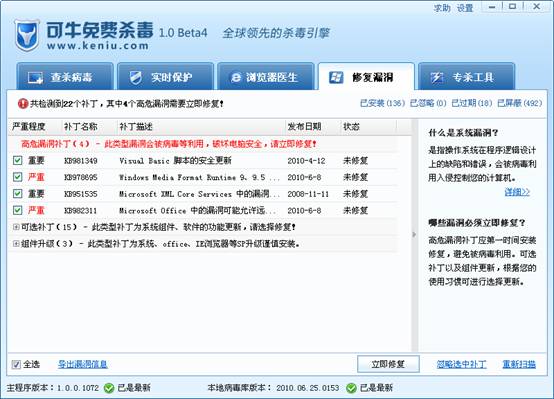The image size is (554, 399).
Task: Click the www.keniu.com website text
Action: pyautogui.click(x=98, y=46)
